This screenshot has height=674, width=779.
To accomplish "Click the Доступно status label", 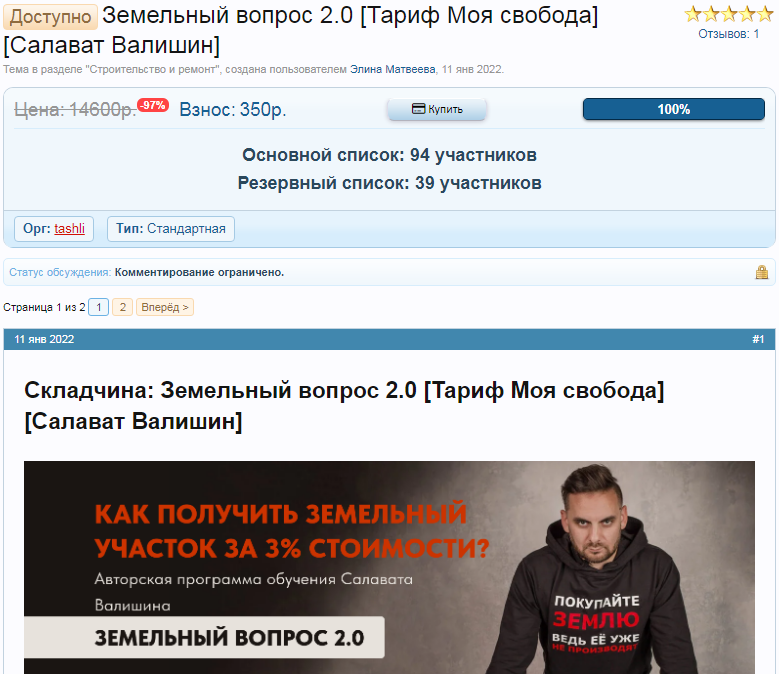I will pos(50,16).
